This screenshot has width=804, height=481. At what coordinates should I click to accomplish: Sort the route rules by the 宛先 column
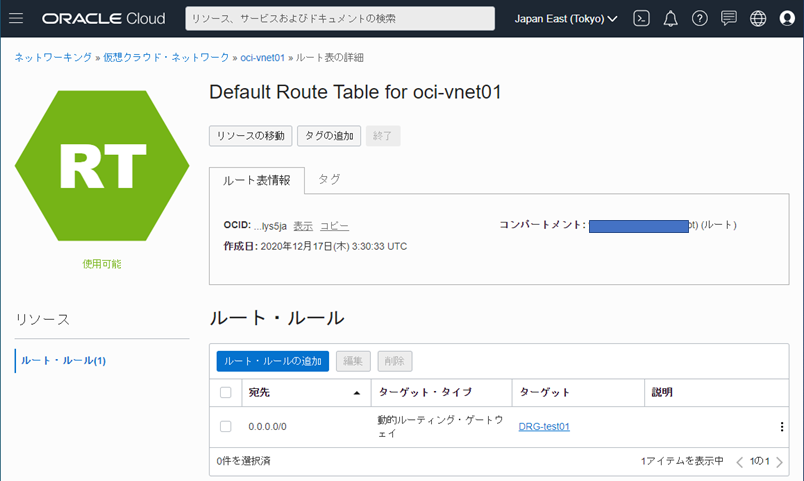click(x=306, y=392)
